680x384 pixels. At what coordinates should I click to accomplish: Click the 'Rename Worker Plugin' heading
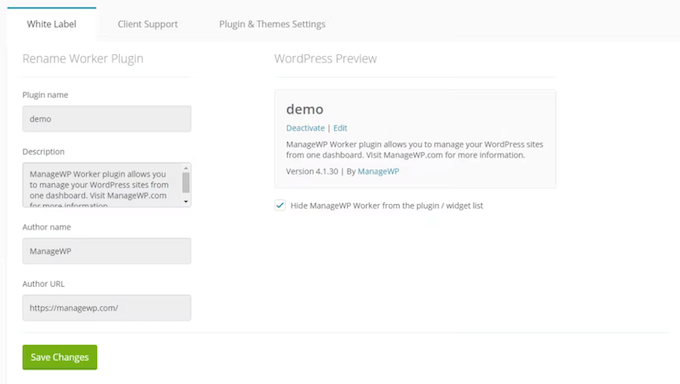[x=83, y=59]
